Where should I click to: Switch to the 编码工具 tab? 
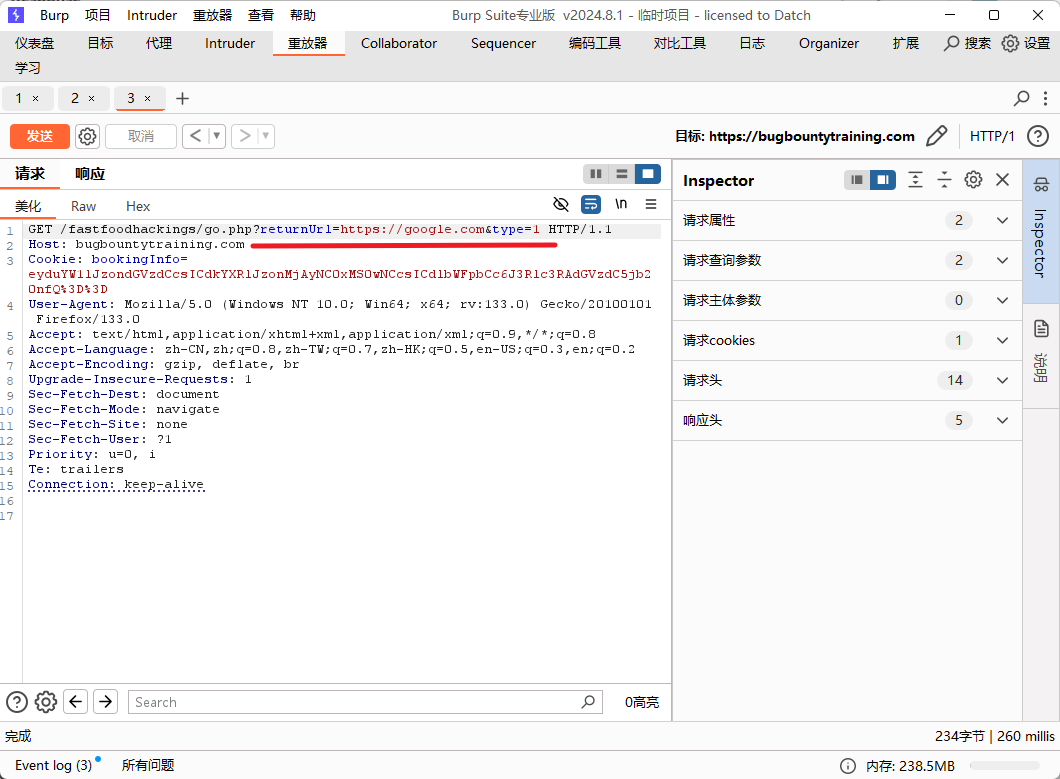click(595, 43)
